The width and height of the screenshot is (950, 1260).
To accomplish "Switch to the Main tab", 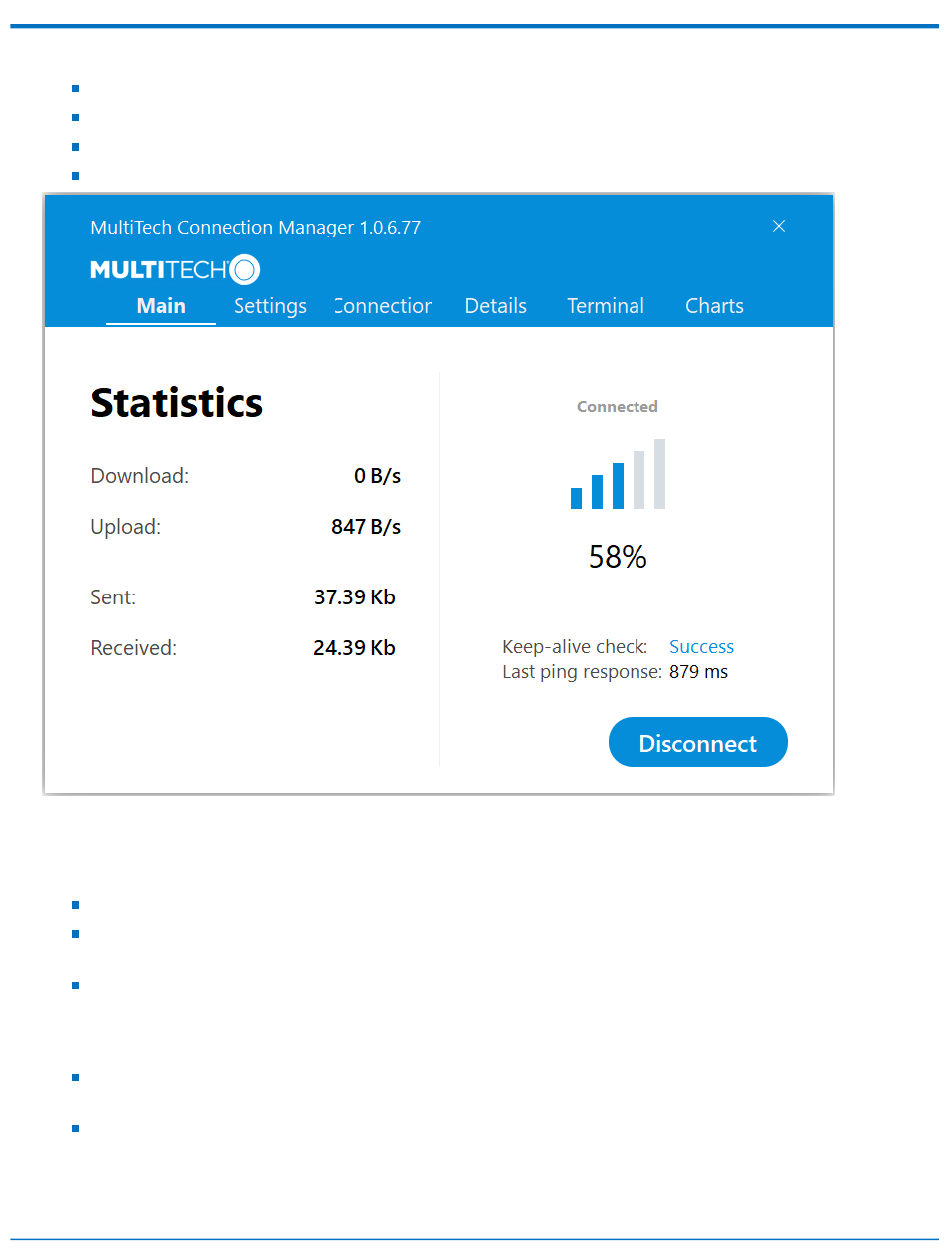I will click(161, 306).
